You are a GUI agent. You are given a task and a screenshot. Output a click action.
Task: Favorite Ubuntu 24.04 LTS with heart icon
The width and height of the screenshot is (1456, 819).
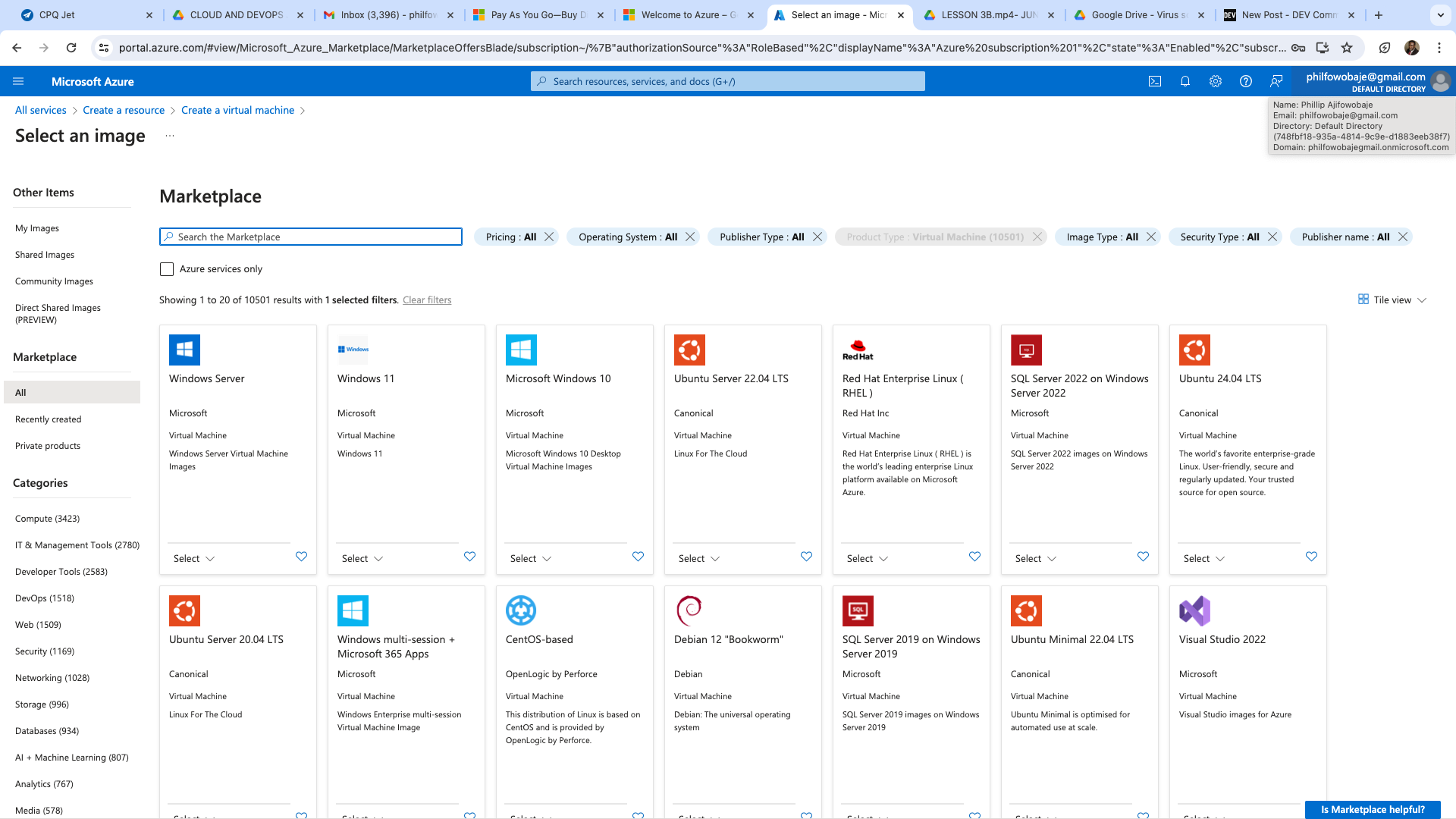[1311, 557]
